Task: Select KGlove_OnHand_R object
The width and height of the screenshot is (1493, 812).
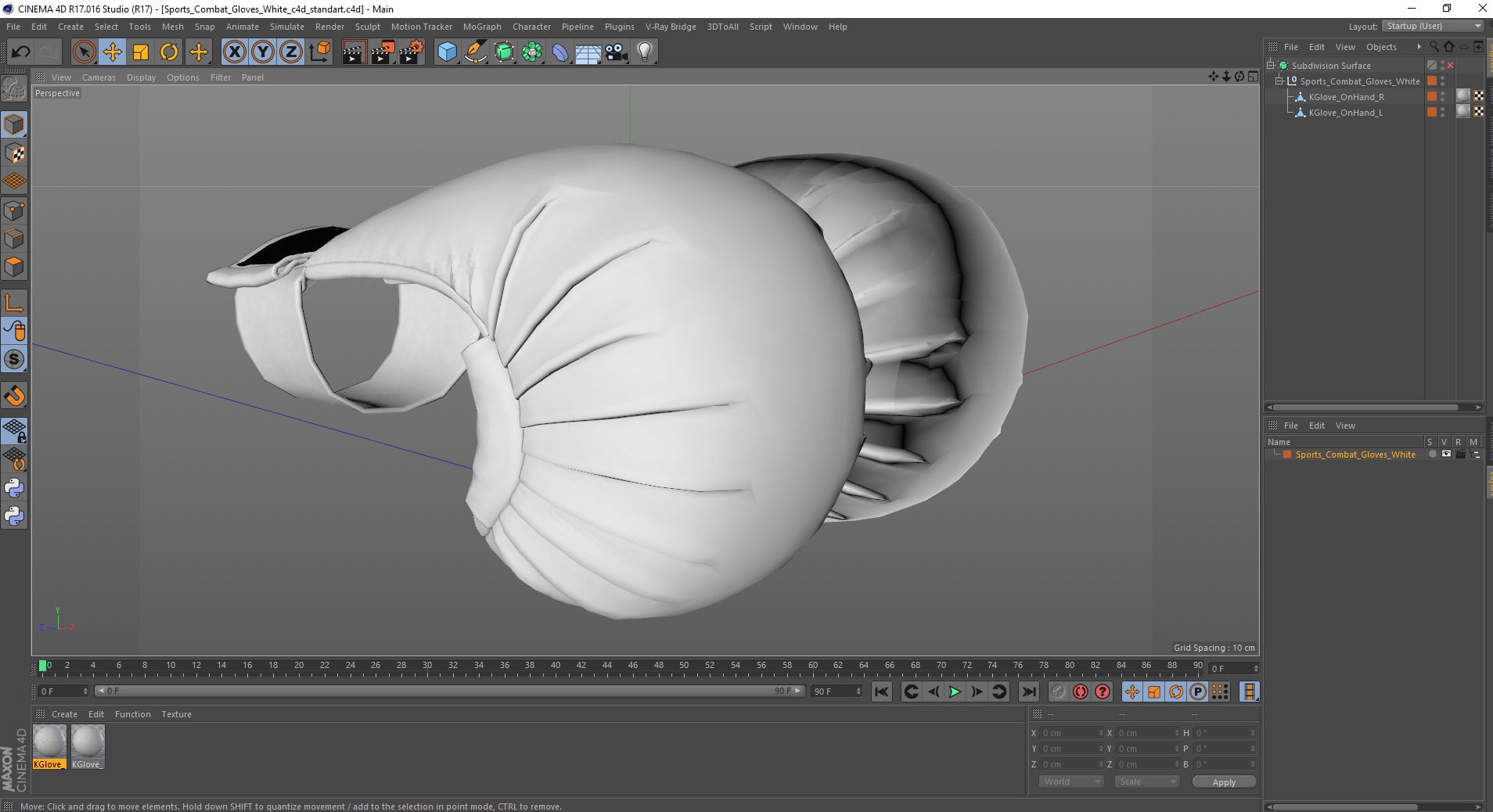Action: coord(1346,97)
